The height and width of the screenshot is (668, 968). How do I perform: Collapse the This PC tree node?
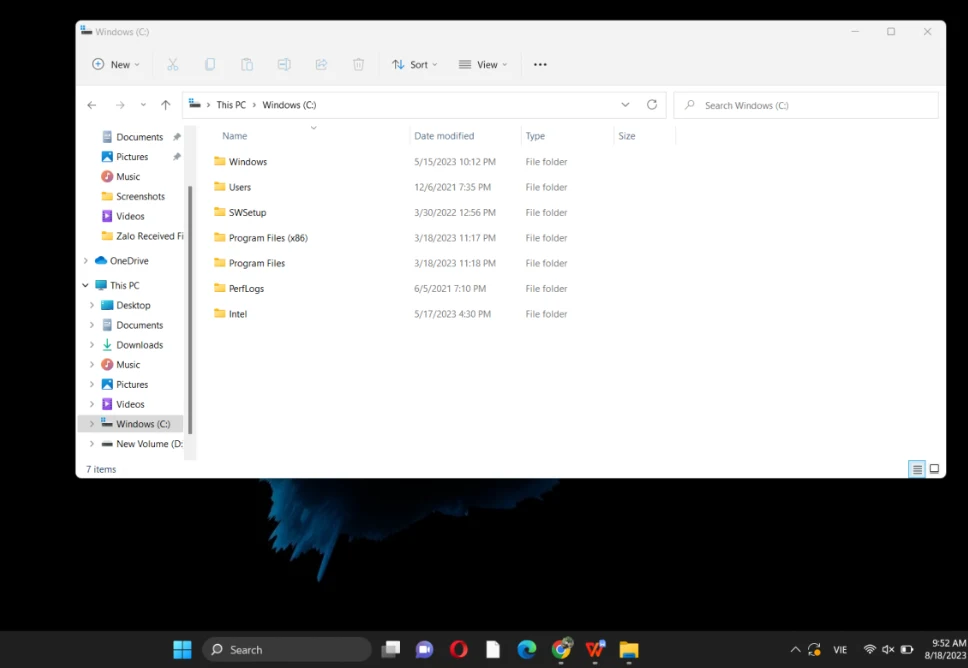tap(85, 285)
